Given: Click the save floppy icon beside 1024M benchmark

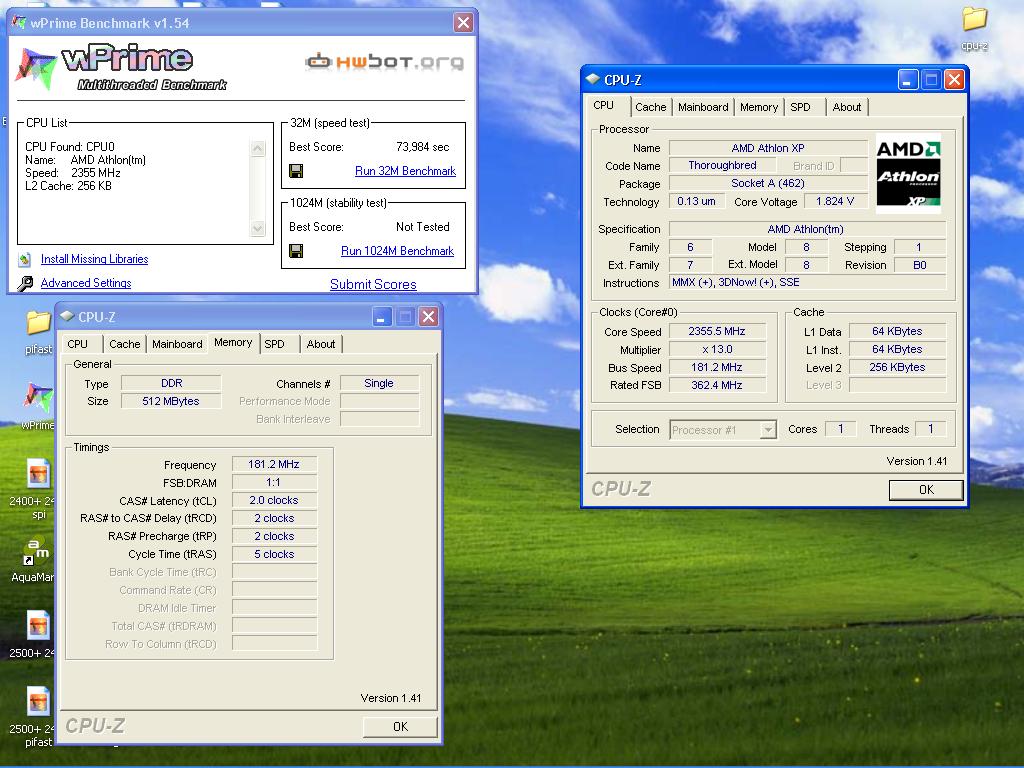Looking at the screenshot, I should [296, 251].
